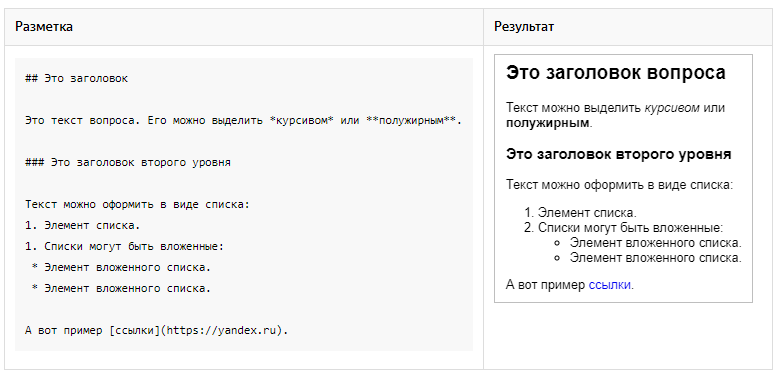Click the bold word полужирным in result
The image size is (780, 376).
click(x=547, y=123)
